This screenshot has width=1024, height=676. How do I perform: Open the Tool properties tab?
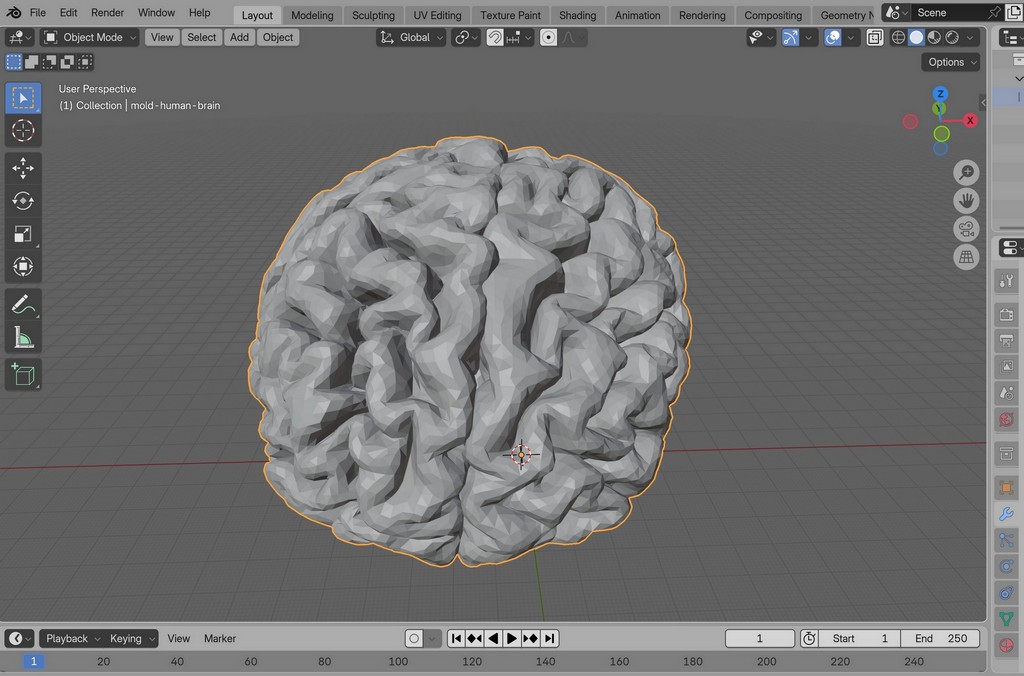coord(1006,282)
